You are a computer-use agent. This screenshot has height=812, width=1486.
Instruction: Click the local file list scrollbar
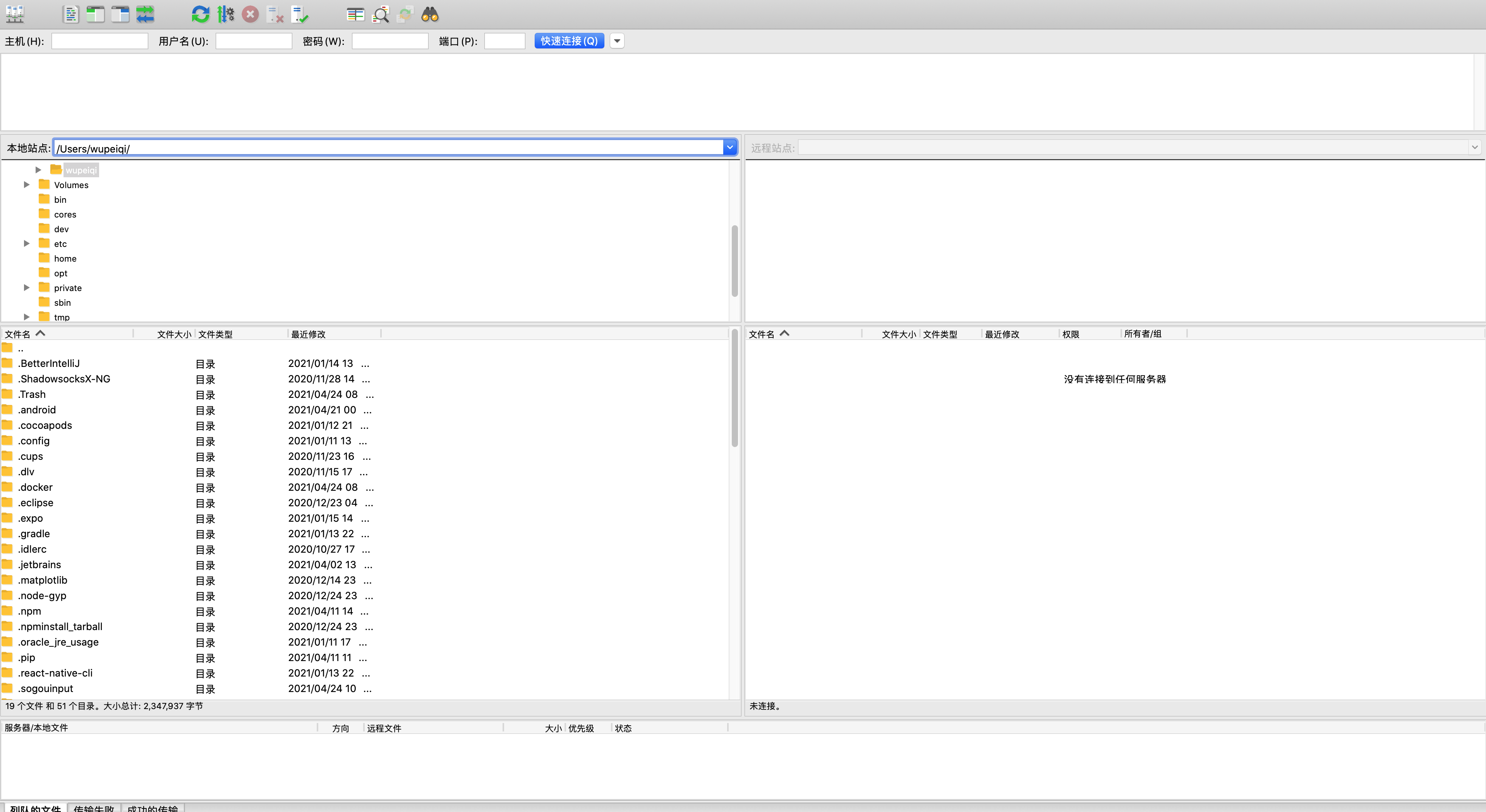734,387
